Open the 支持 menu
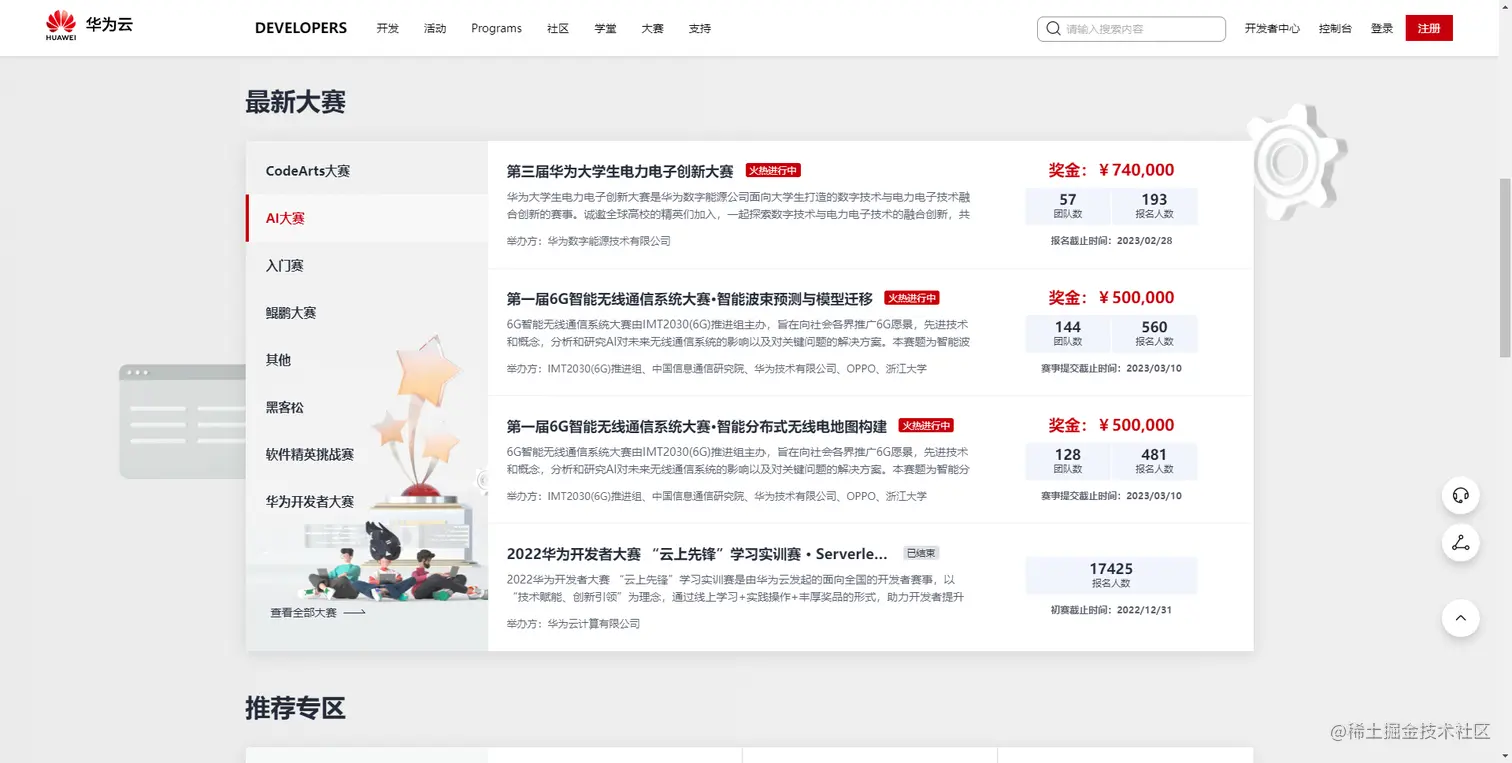Screen dimensions: 1512x763 point(700,29)
